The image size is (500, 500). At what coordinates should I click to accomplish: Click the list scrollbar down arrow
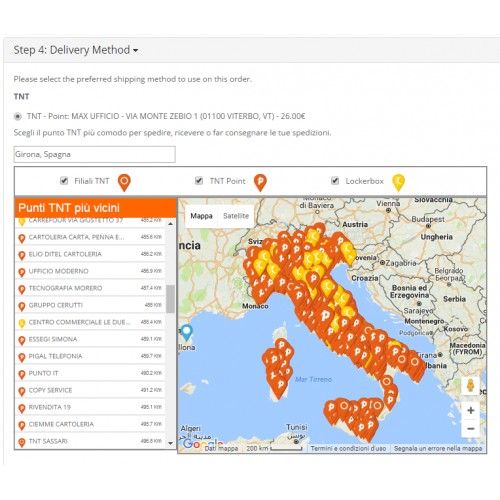(x=170, y=443)
